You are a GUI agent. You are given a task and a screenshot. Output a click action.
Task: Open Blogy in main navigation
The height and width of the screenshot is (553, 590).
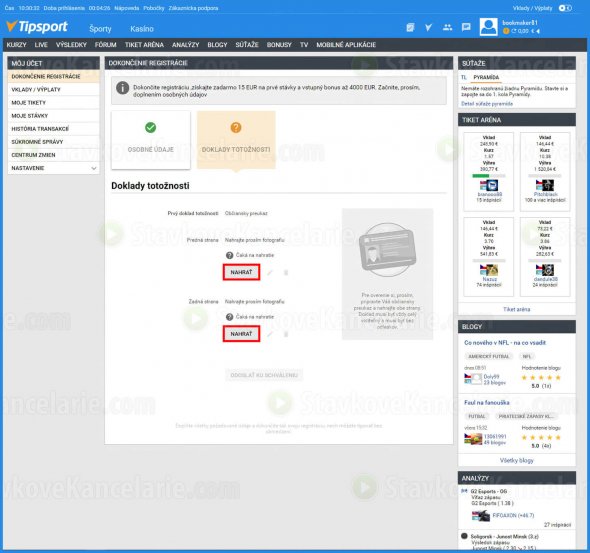[x=217, y=45]
